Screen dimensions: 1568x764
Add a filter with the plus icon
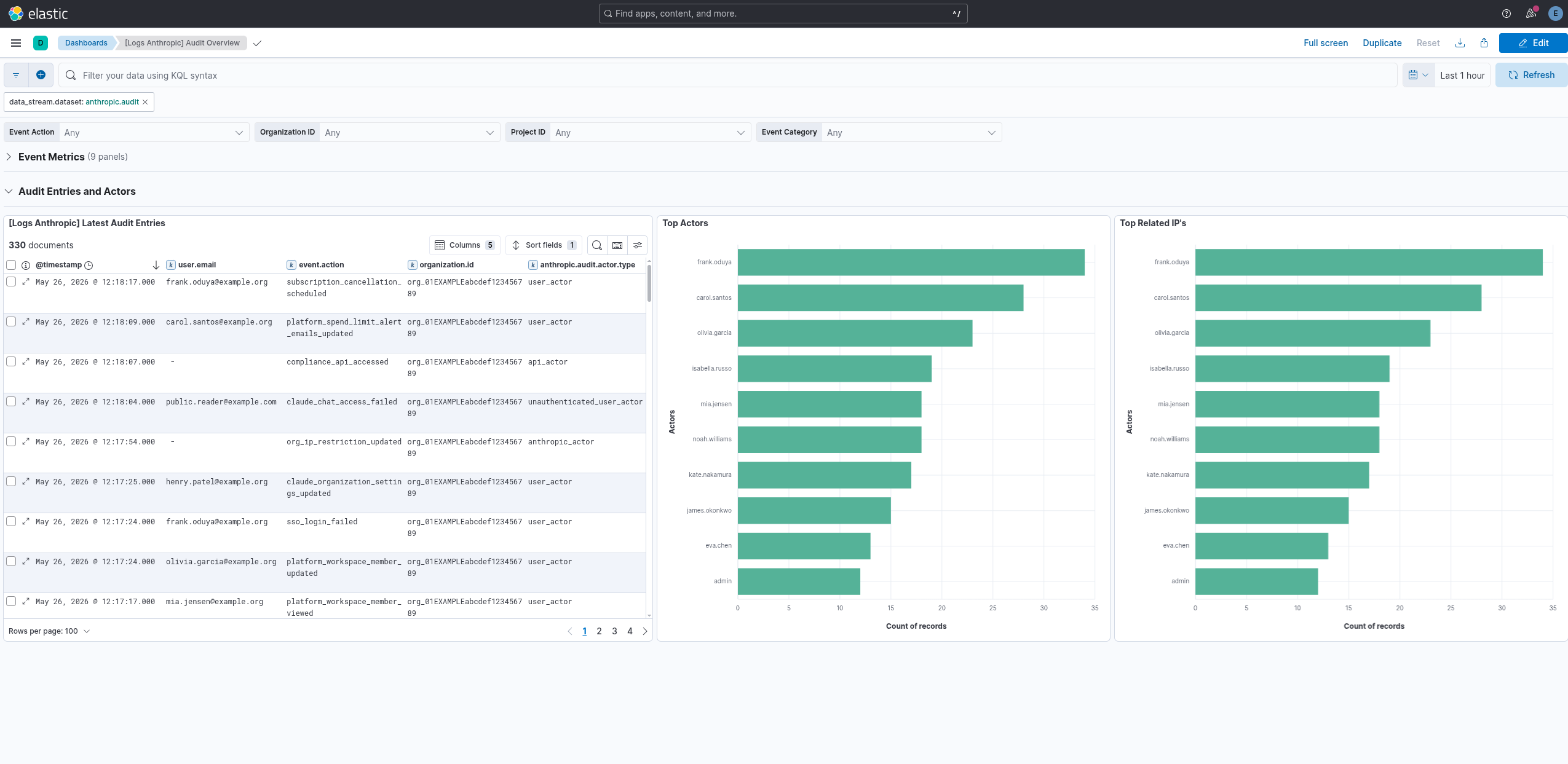41,75
